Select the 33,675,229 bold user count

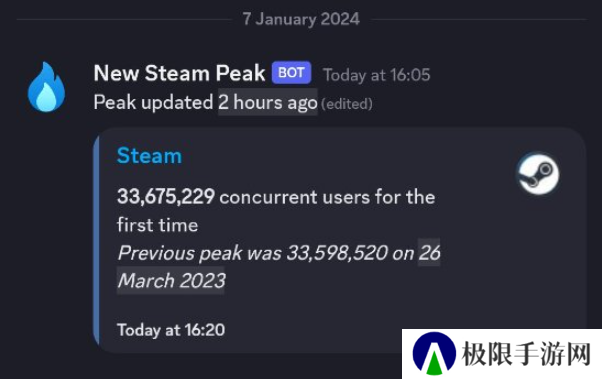pos(166,197)
